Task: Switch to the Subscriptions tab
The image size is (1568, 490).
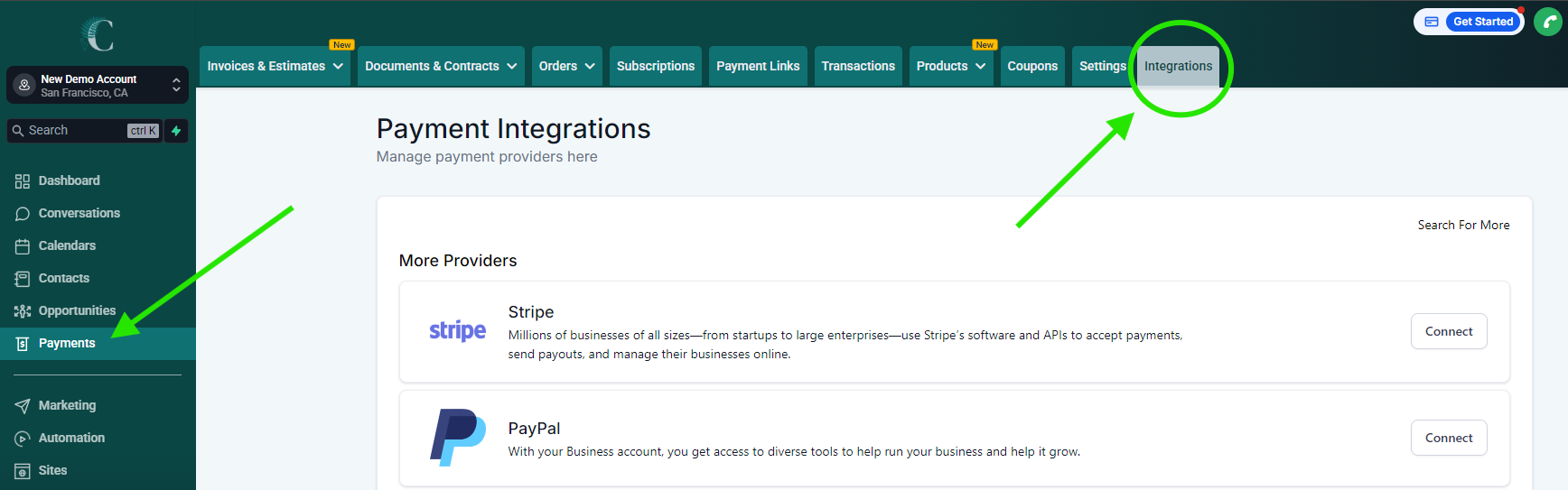Action: pyautogui.click(x=656, y=66)
